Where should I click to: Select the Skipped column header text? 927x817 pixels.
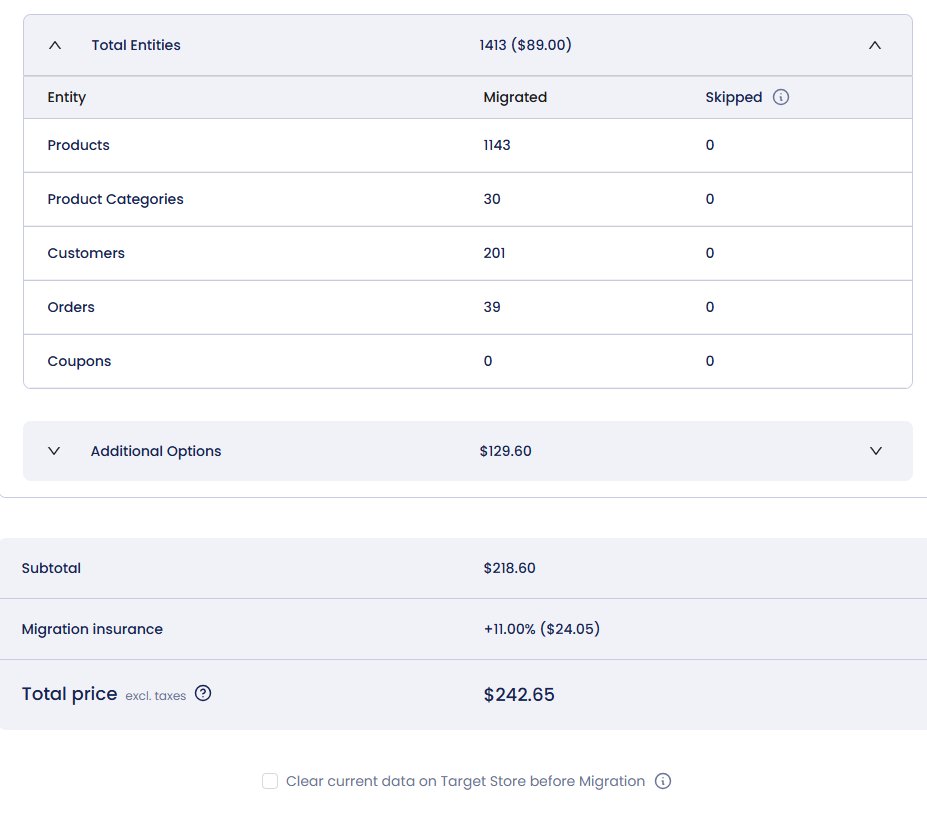pyautogui.click(x=734, y=97)
